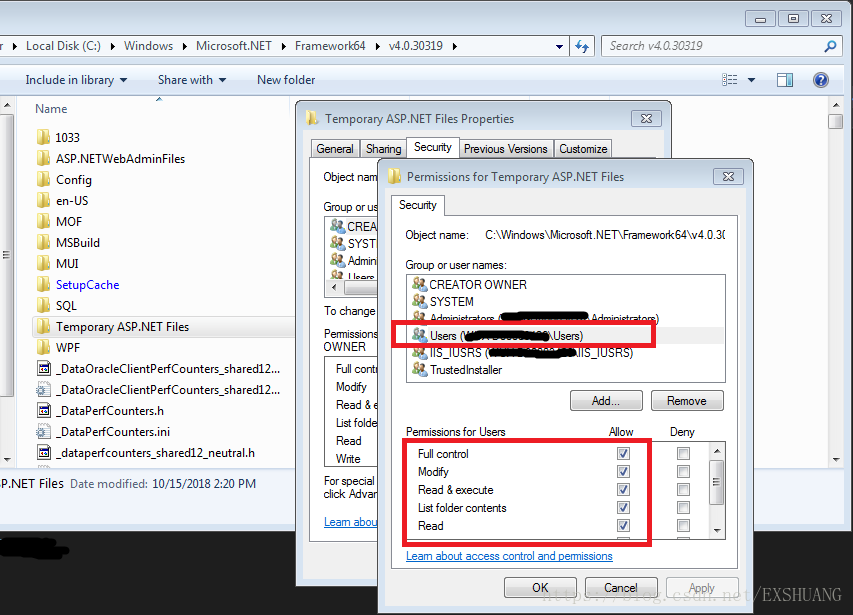Click permissions list scroll up arrow
Image resolution: width=853 pixels, height=615 pixels.
click(x=717, y=451)
